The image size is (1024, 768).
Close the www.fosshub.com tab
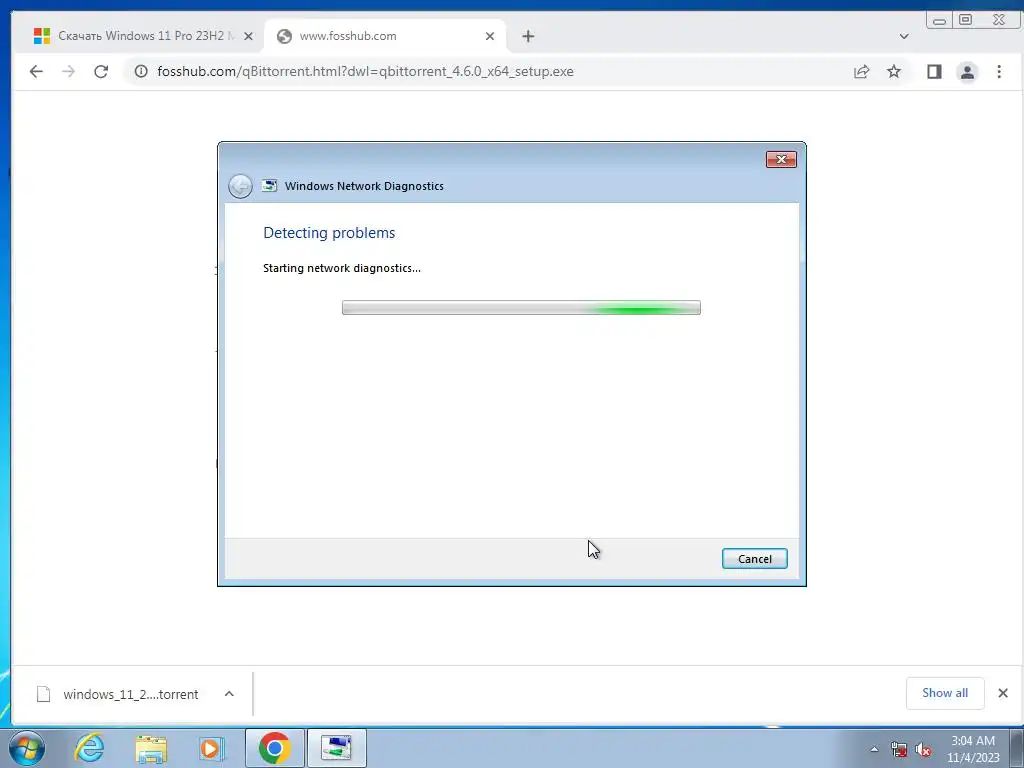click(x=490, y=37)
